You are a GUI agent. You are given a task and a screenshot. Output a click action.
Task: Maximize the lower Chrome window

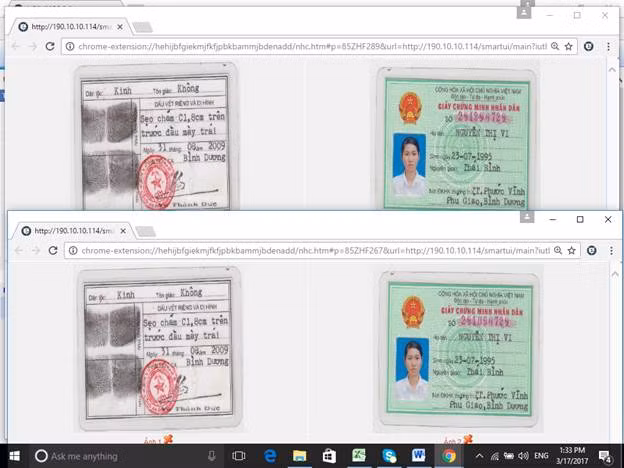580,219
